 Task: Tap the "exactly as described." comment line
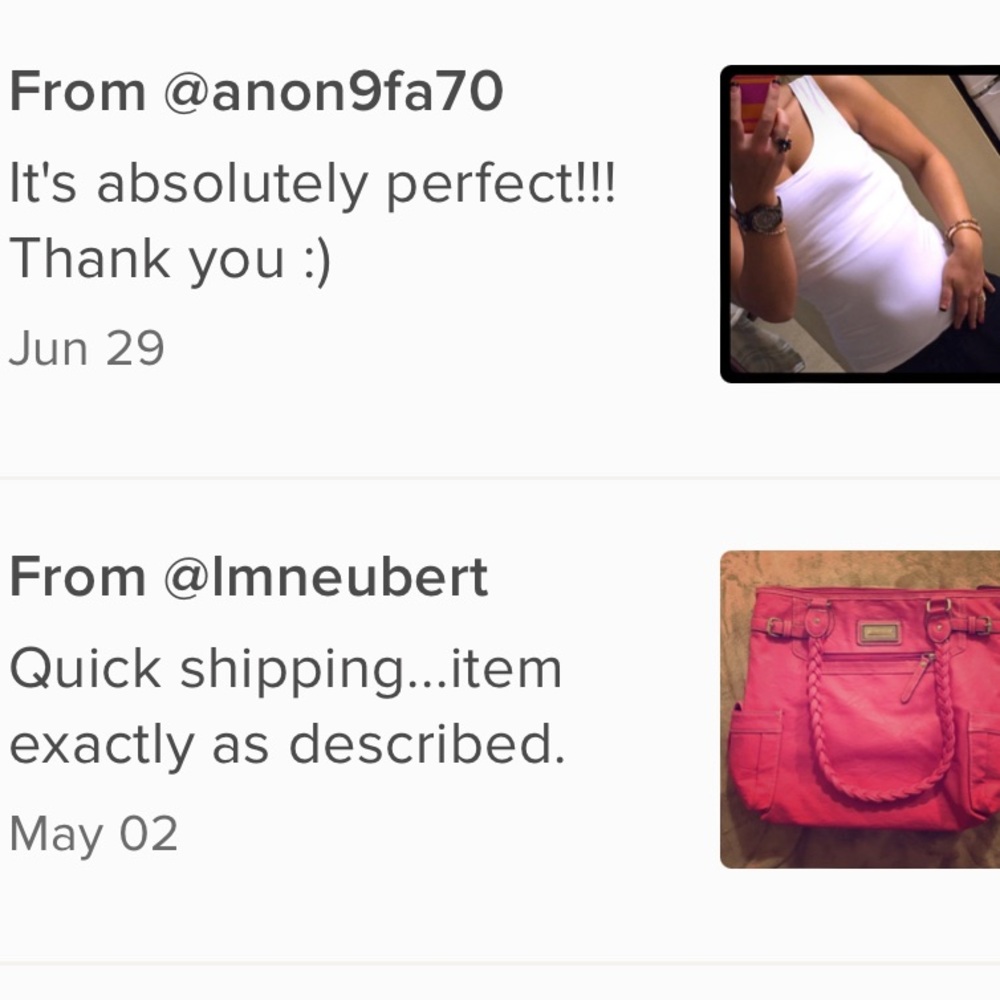click(x=288, y=745)
